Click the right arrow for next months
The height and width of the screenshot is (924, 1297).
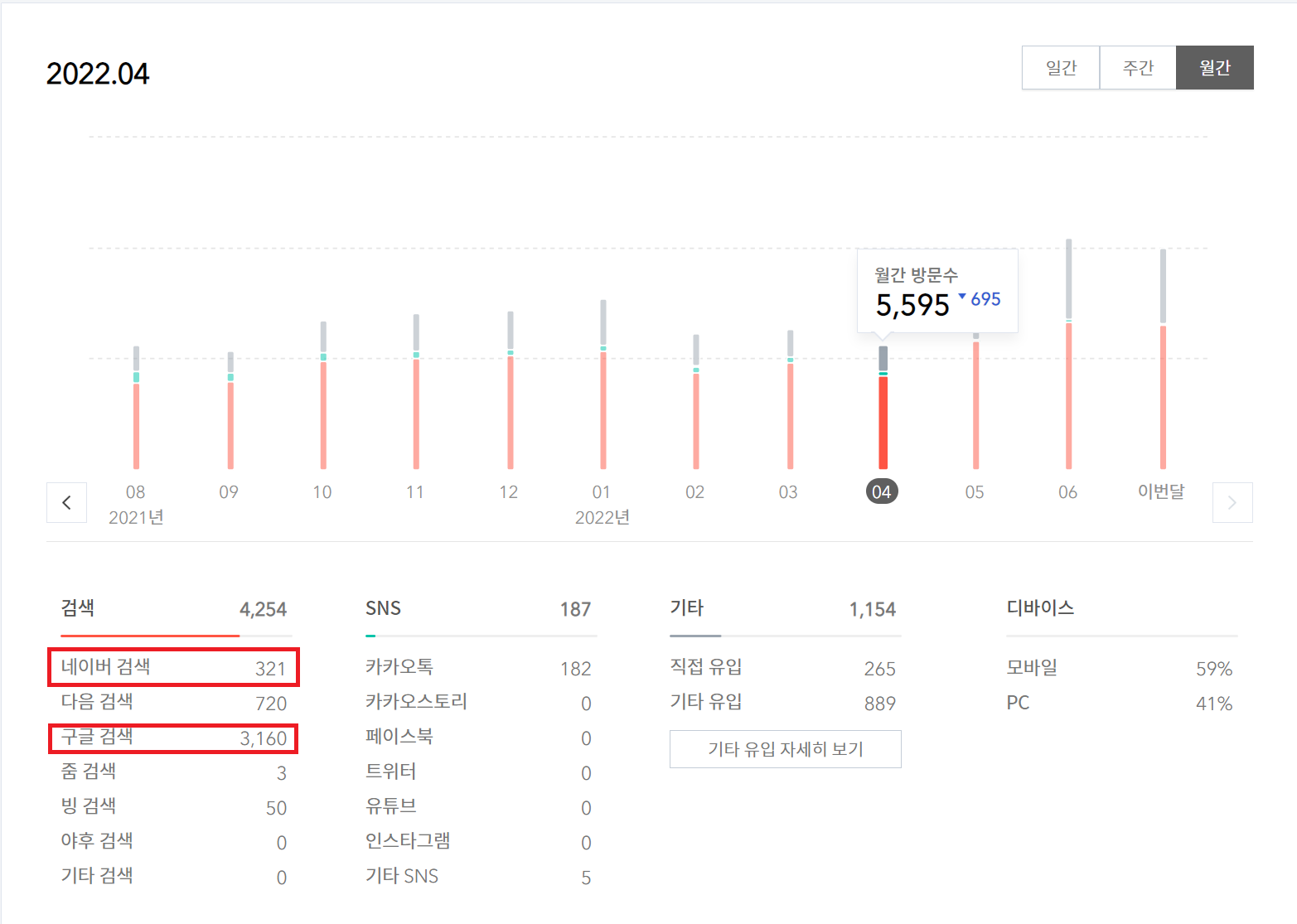1232,502
